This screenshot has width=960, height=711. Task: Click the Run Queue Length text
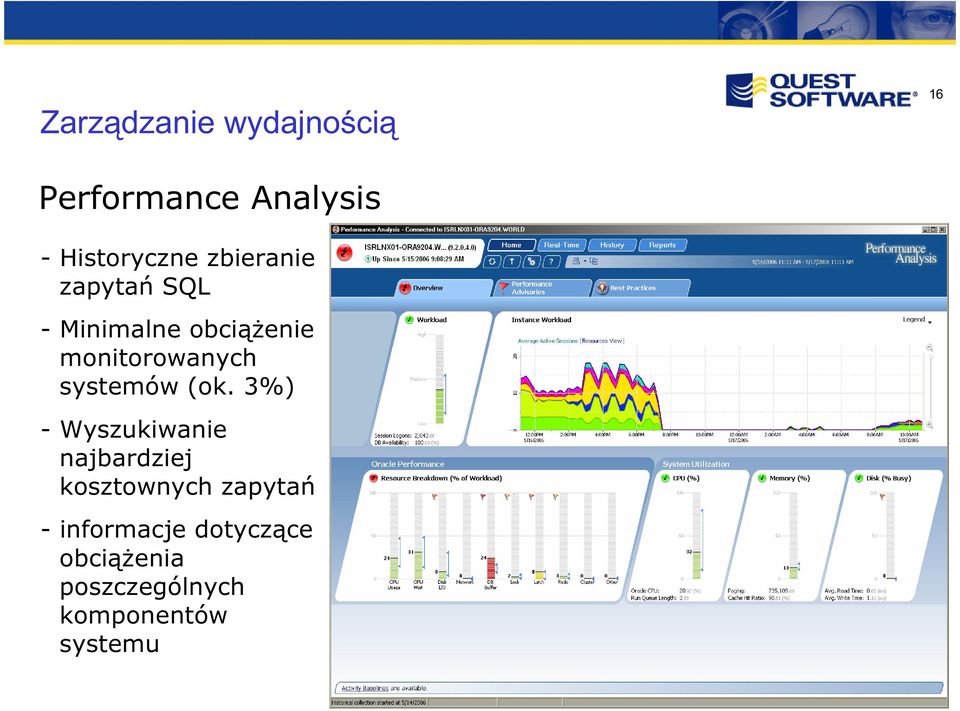pos(660,598)
